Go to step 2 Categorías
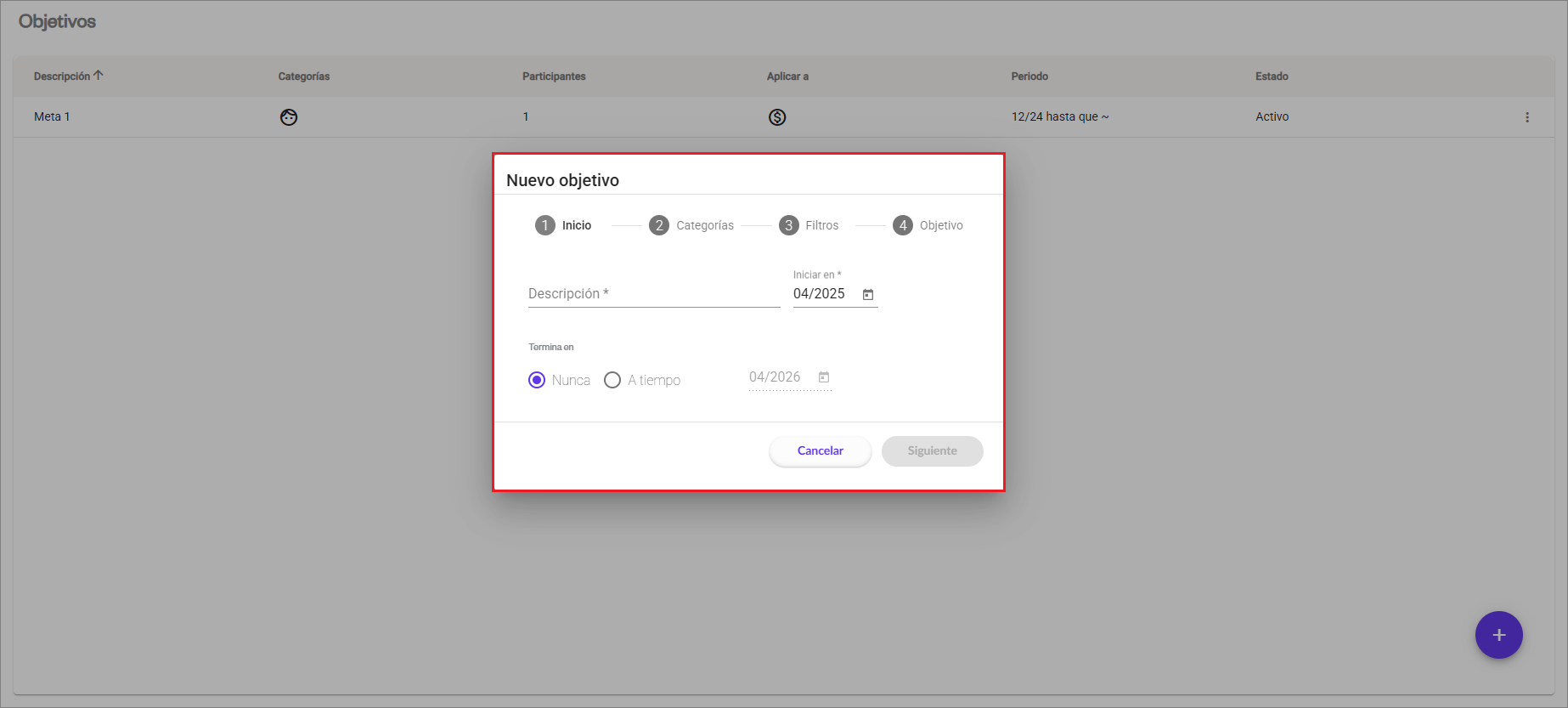The width and height of the screenshot is (1568, 708). pyautogui.click(x=691, y=225)
